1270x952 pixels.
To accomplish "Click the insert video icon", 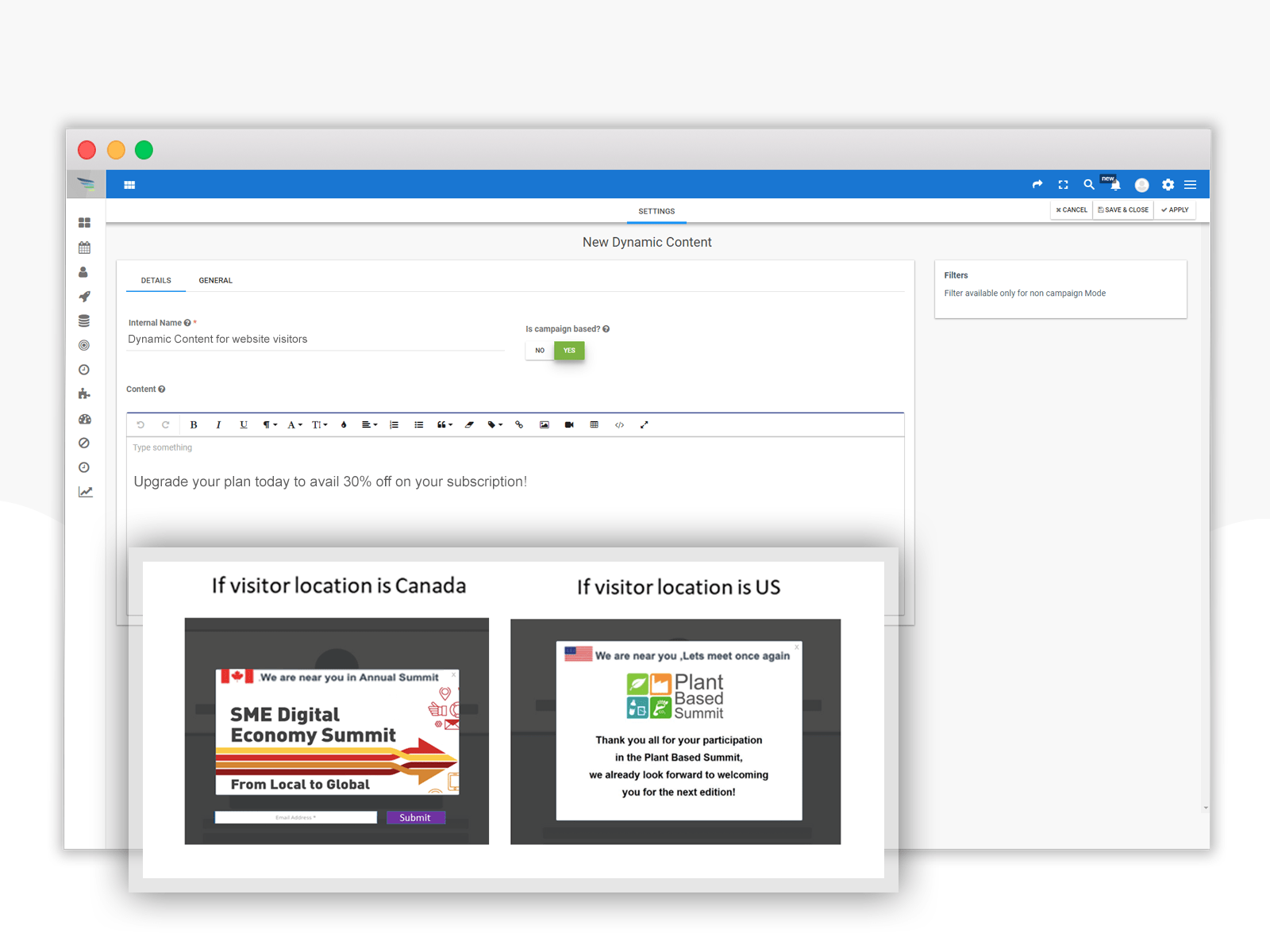I will [x=569, y=425].
